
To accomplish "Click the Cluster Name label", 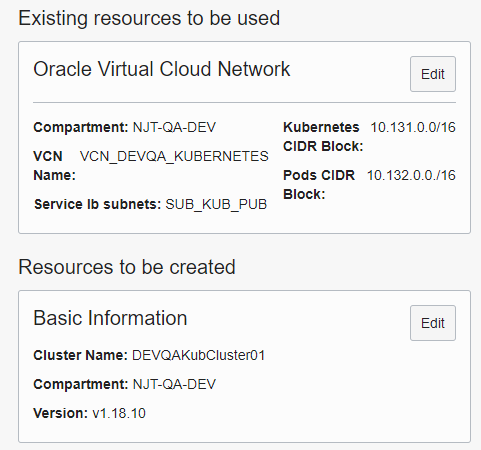I will pos(80,355).
